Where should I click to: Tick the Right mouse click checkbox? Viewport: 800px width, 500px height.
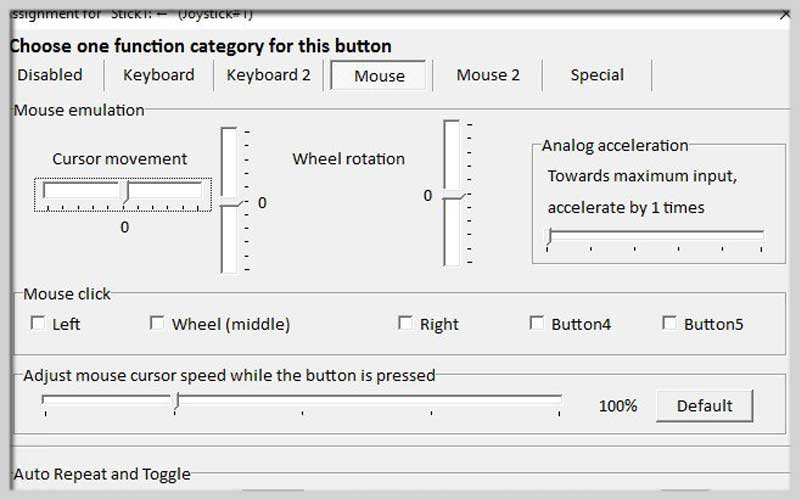click(405, 323)
